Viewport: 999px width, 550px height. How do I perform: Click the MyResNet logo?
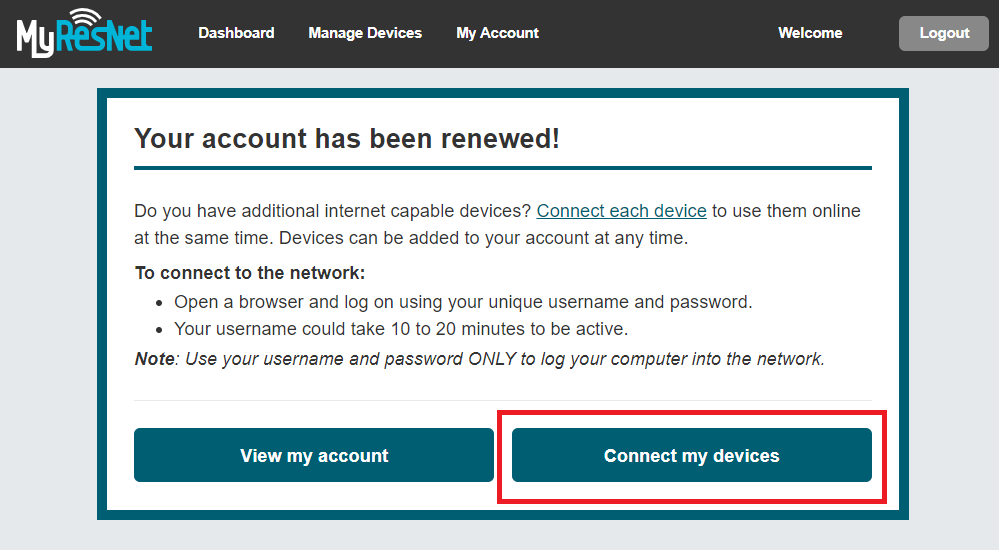click(x=84, y=33)
